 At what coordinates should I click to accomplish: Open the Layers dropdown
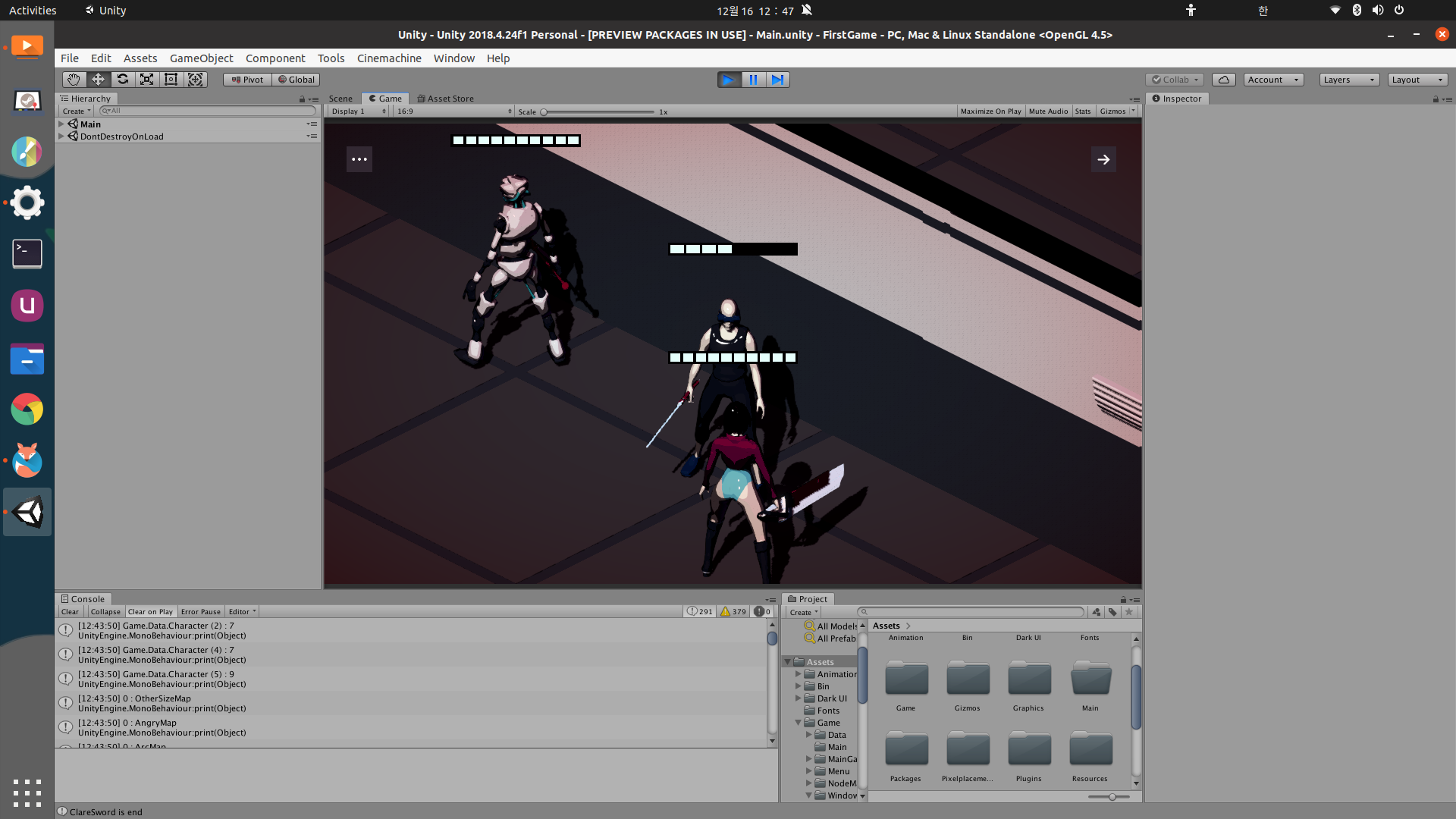[1349, 80]
